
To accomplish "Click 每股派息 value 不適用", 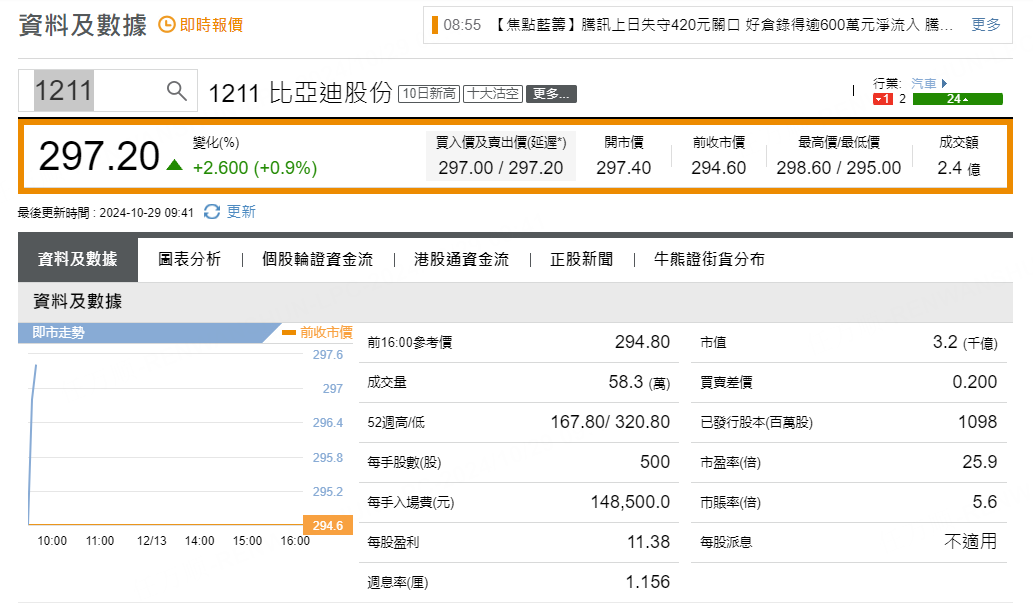I will (x=970, y=542).
